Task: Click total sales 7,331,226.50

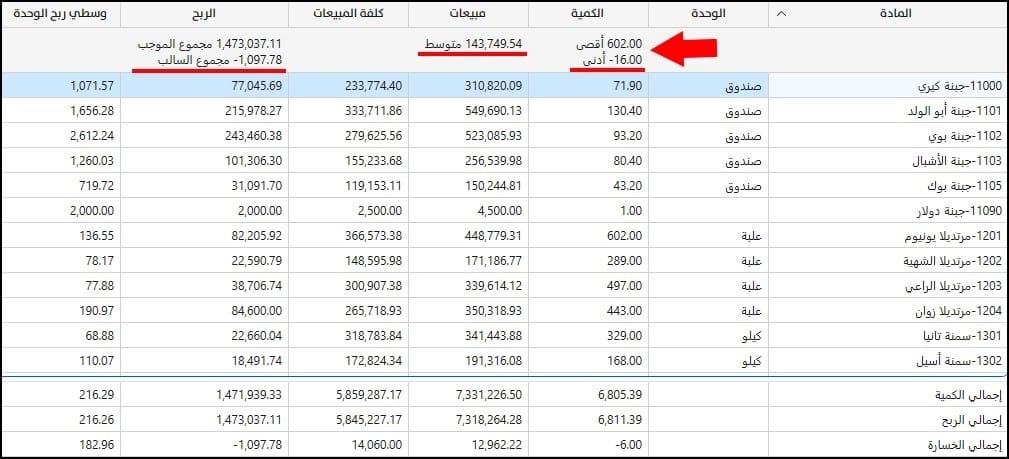Action: tap(488, 395)
